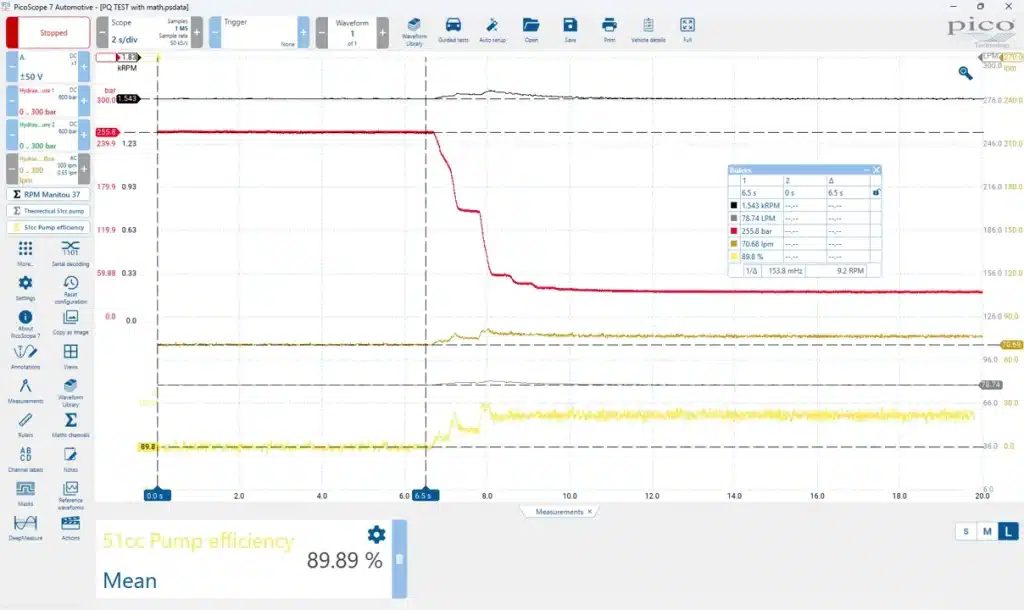
Task: Minimize the Rulers legend panel
Action: pyautogui.click(x=867, y=170)
